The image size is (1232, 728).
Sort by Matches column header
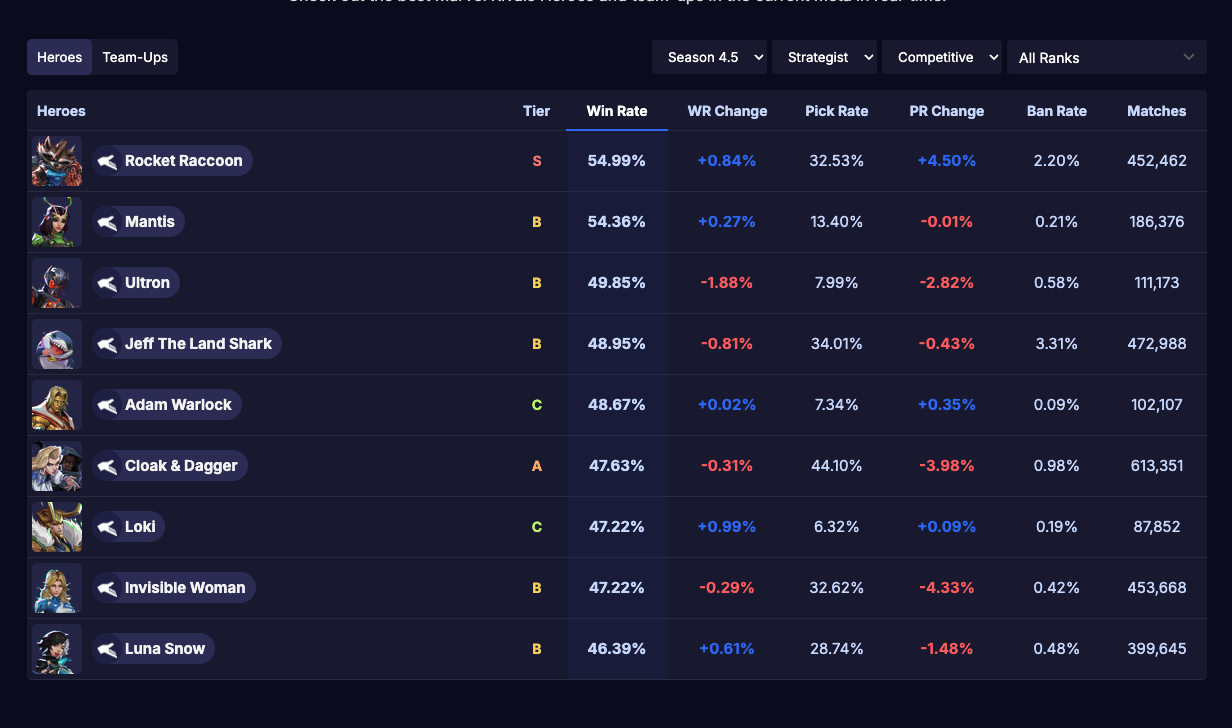(1157, 111)
